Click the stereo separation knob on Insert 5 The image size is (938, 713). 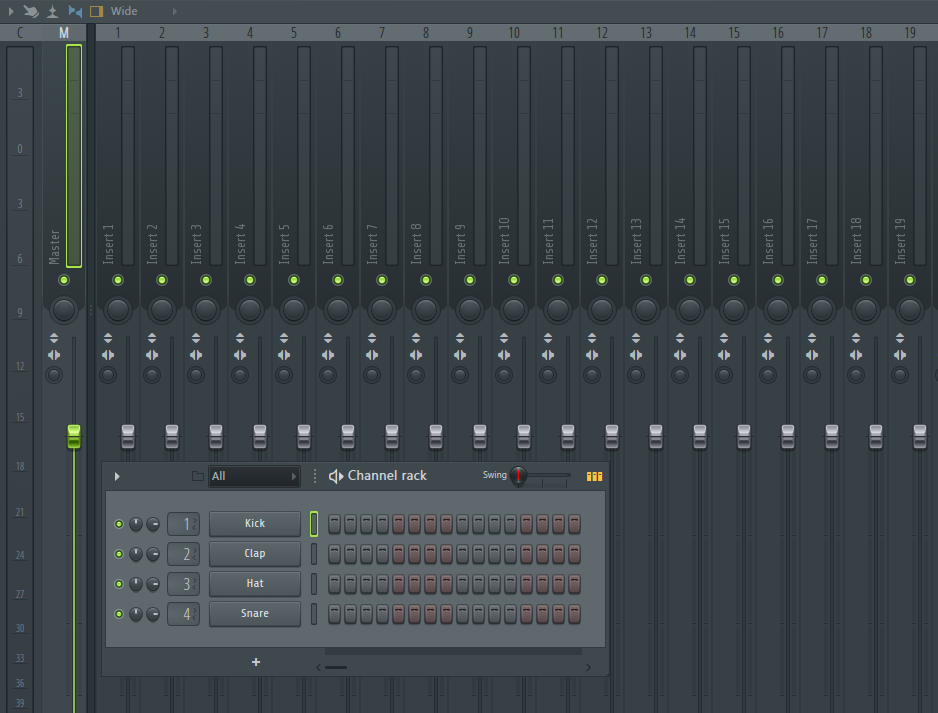point(284,375)
